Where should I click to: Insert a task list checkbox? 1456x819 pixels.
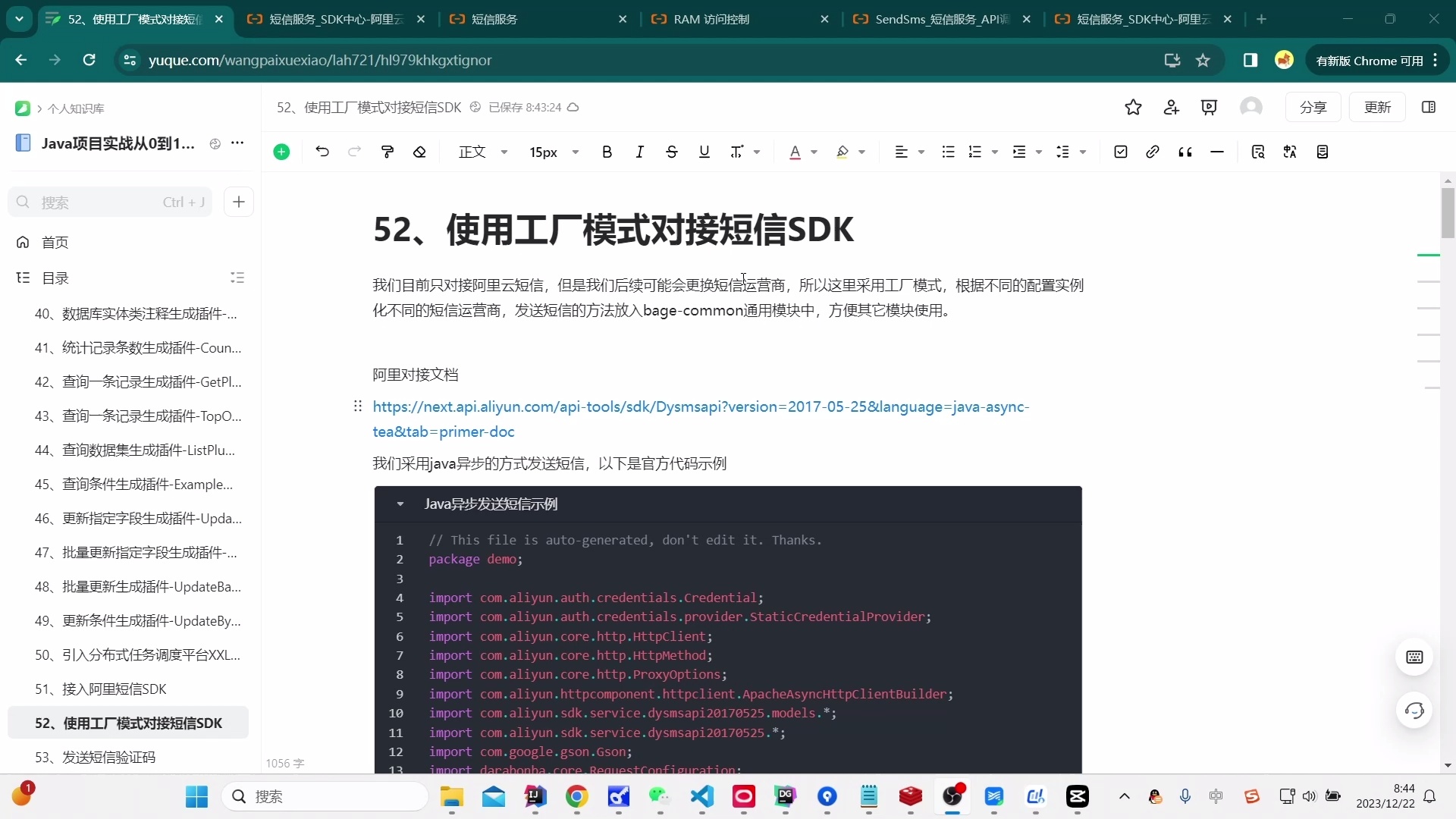(1121, 152)
